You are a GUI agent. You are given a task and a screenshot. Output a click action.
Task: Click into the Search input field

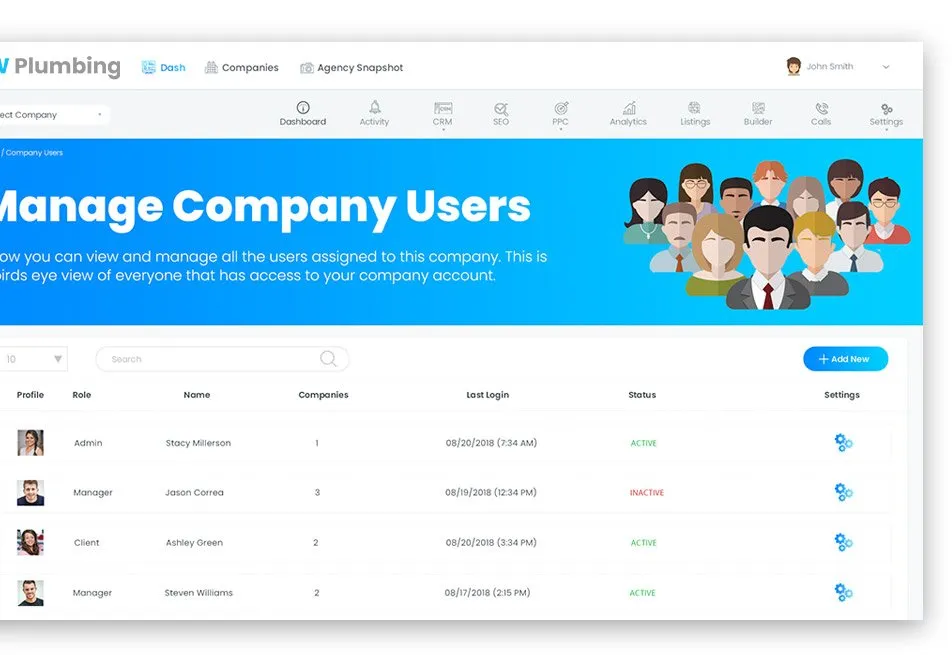[222, 359]
